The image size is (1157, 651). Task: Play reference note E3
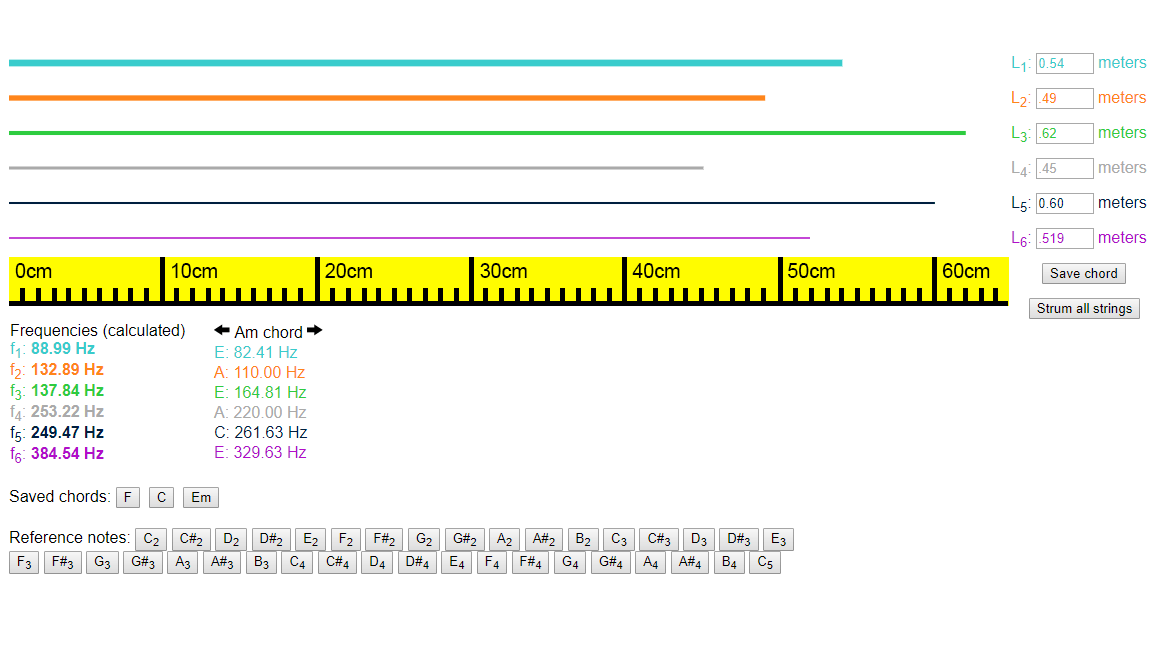tap(778, 539)
